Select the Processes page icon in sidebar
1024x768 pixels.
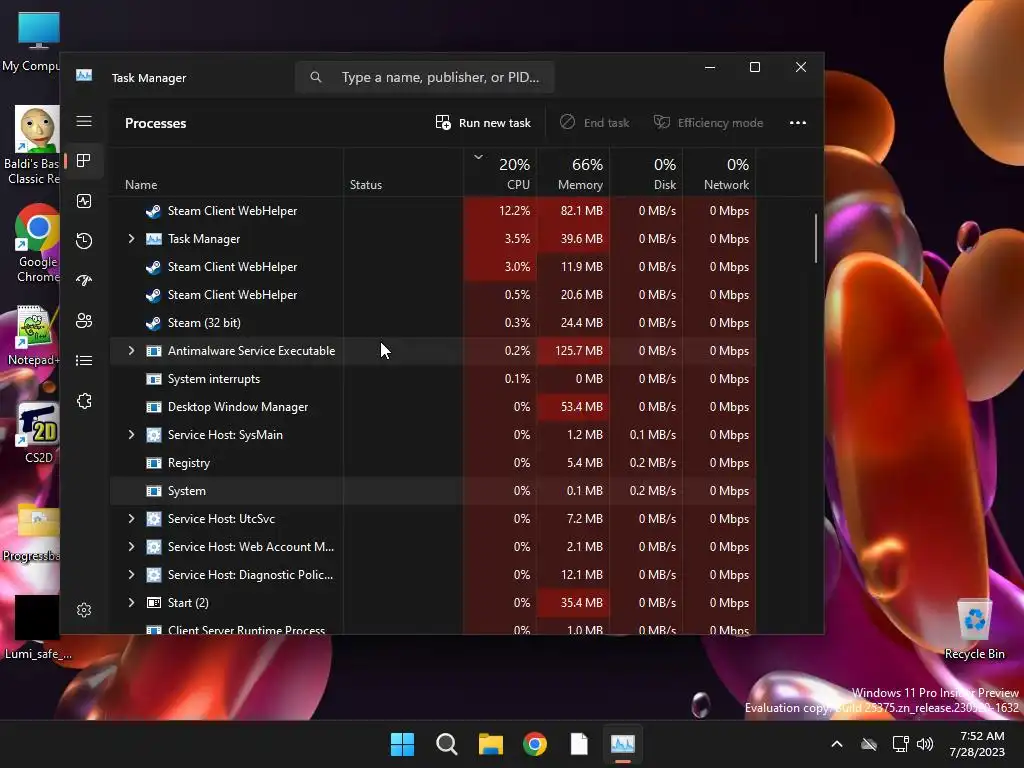[84, 161]
